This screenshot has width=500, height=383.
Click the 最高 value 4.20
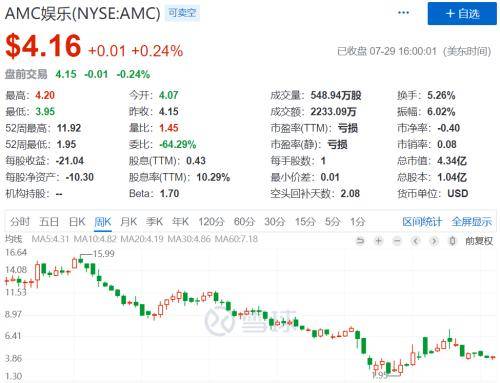click(45, 95)
